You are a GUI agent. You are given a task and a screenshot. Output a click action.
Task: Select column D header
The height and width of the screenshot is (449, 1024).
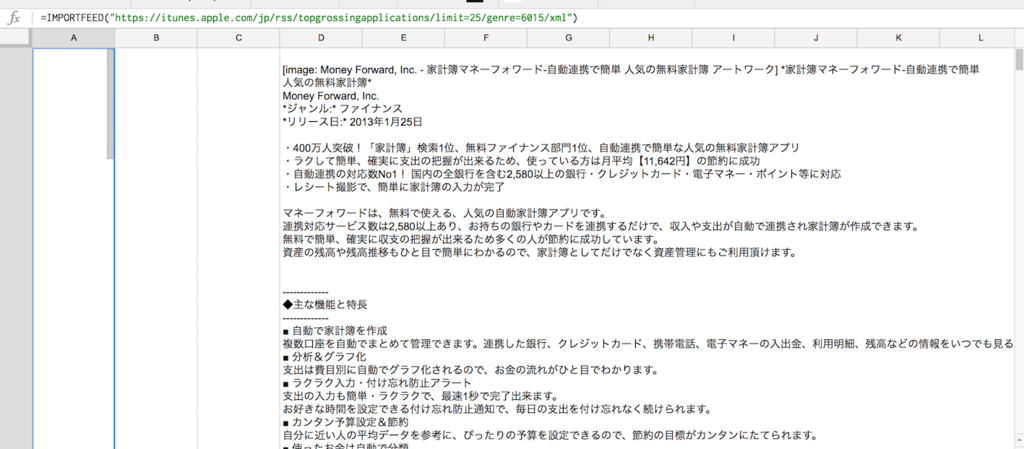pyautogui.click(x=321, y=38)
